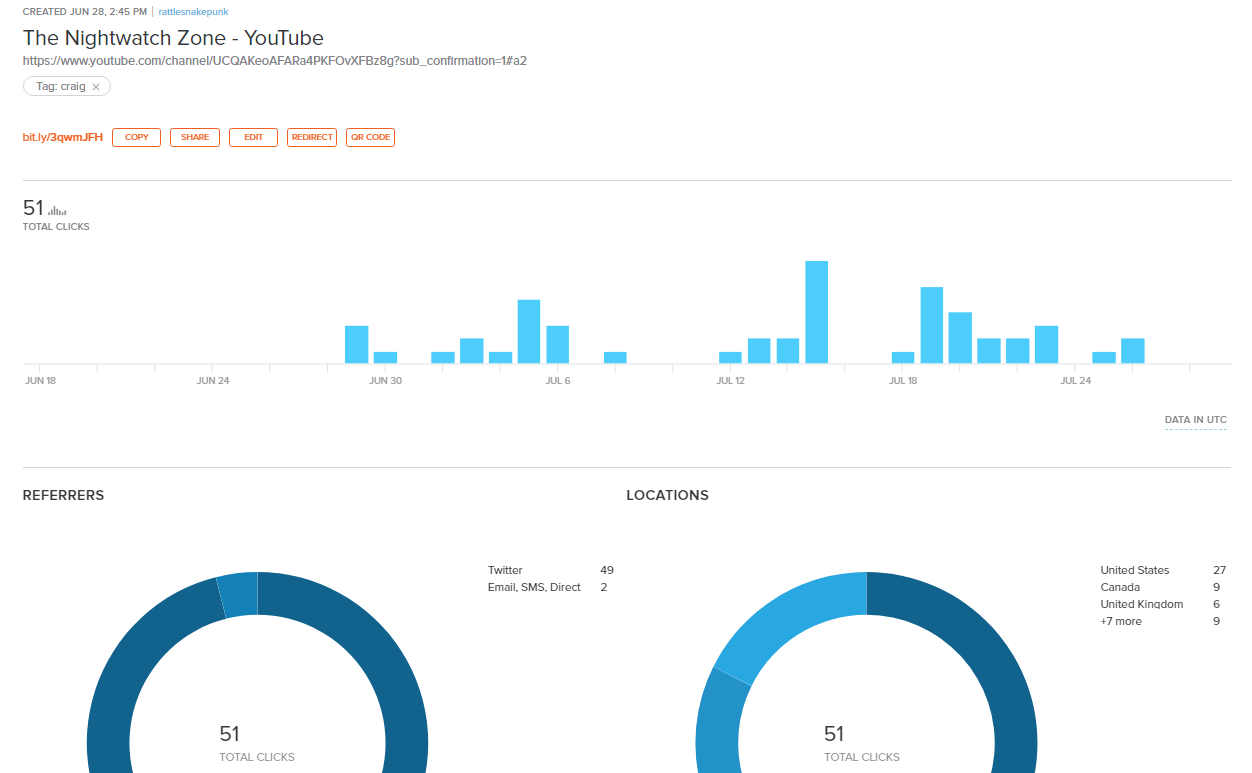Click the small lighter slice of referrers donut

(x=238, y=594)
